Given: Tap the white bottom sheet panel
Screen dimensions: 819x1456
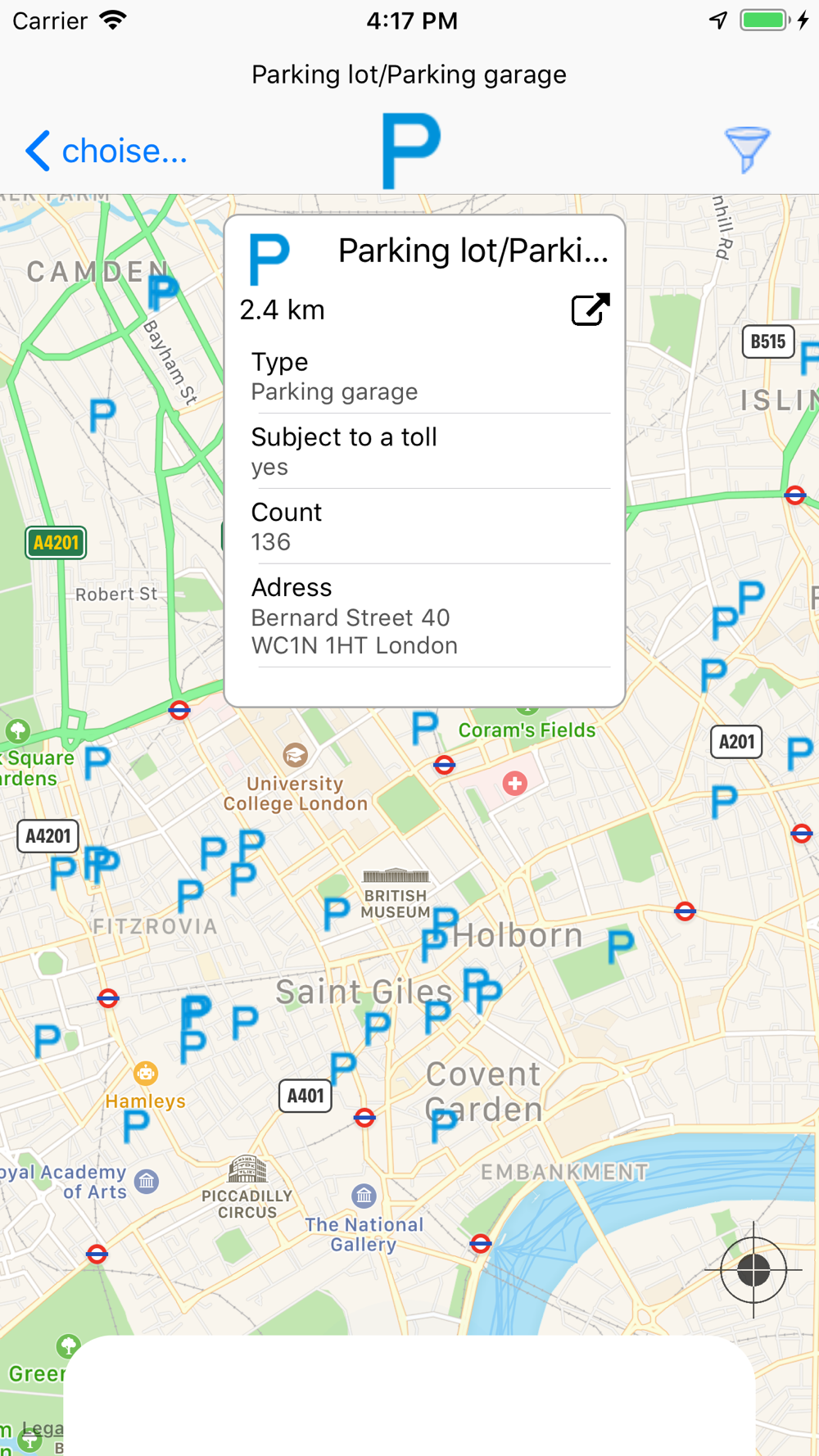Looking at the screenshot, I should (x=409, y=1396).
